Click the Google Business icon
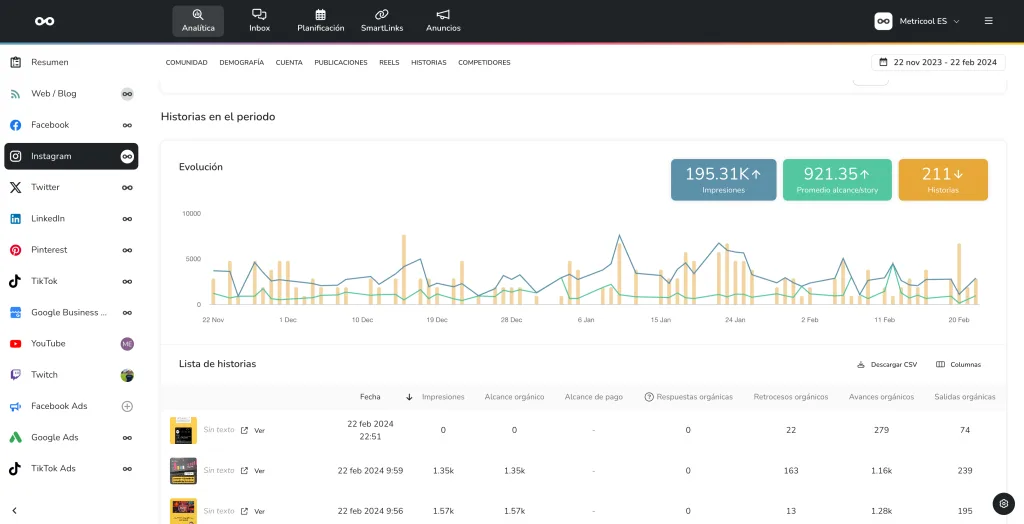The height and width of the screenshot is (524, 1024). click(x=16, y=312)
